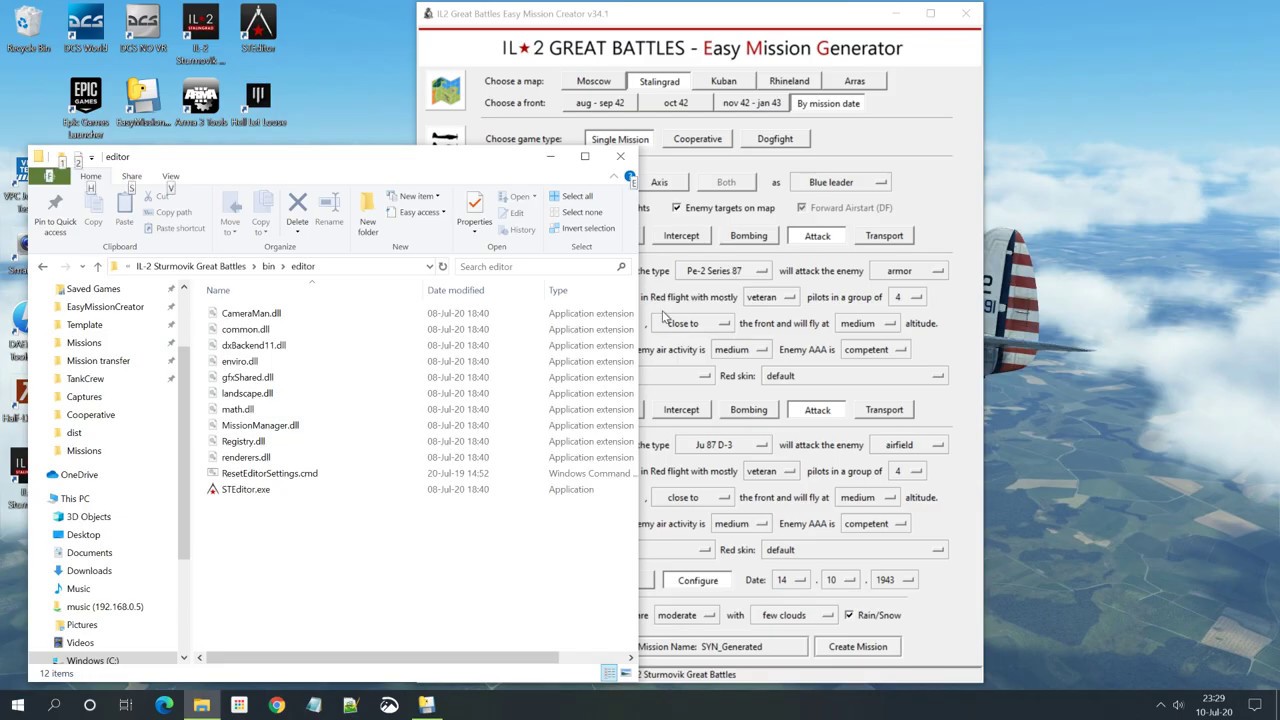Open the Pe-2 Series 87 plane dropdown
1280x720 pixels.
[x=723, y=271]
